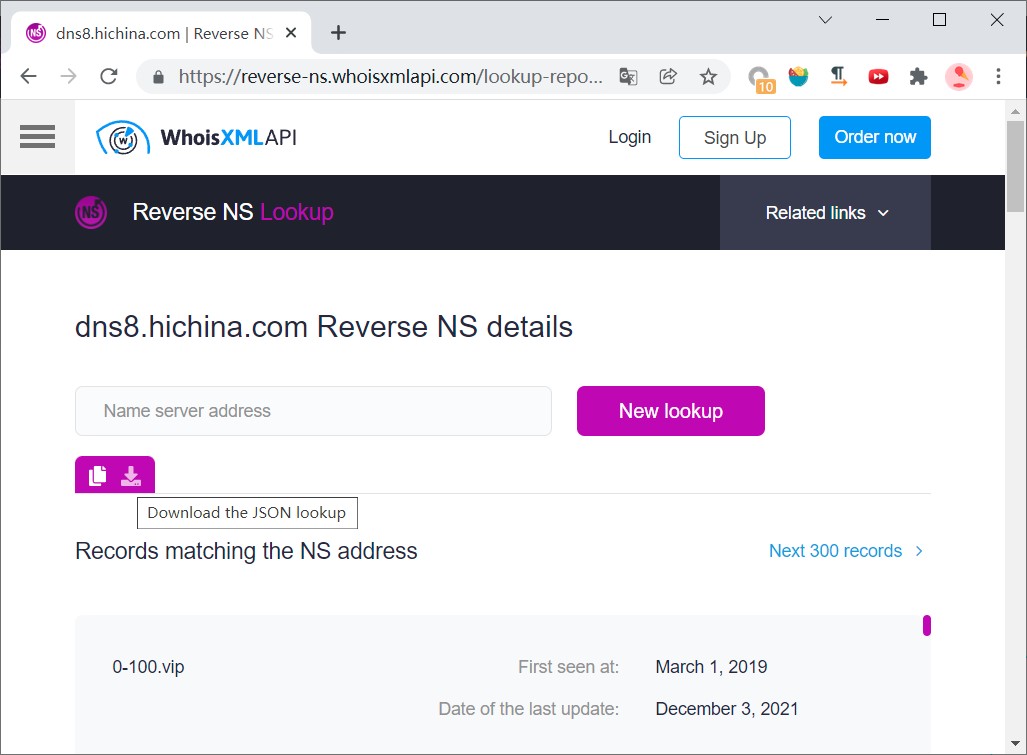The width and height of the screenshot is (1027, 755).
Task: Click the Login link
Action: click(x=629, y=137)
